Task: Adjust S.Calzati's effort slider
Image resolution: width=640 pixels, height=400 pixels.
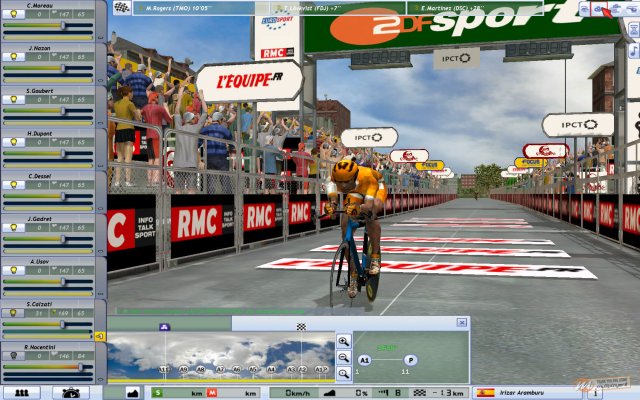Action: pos(48,324)
